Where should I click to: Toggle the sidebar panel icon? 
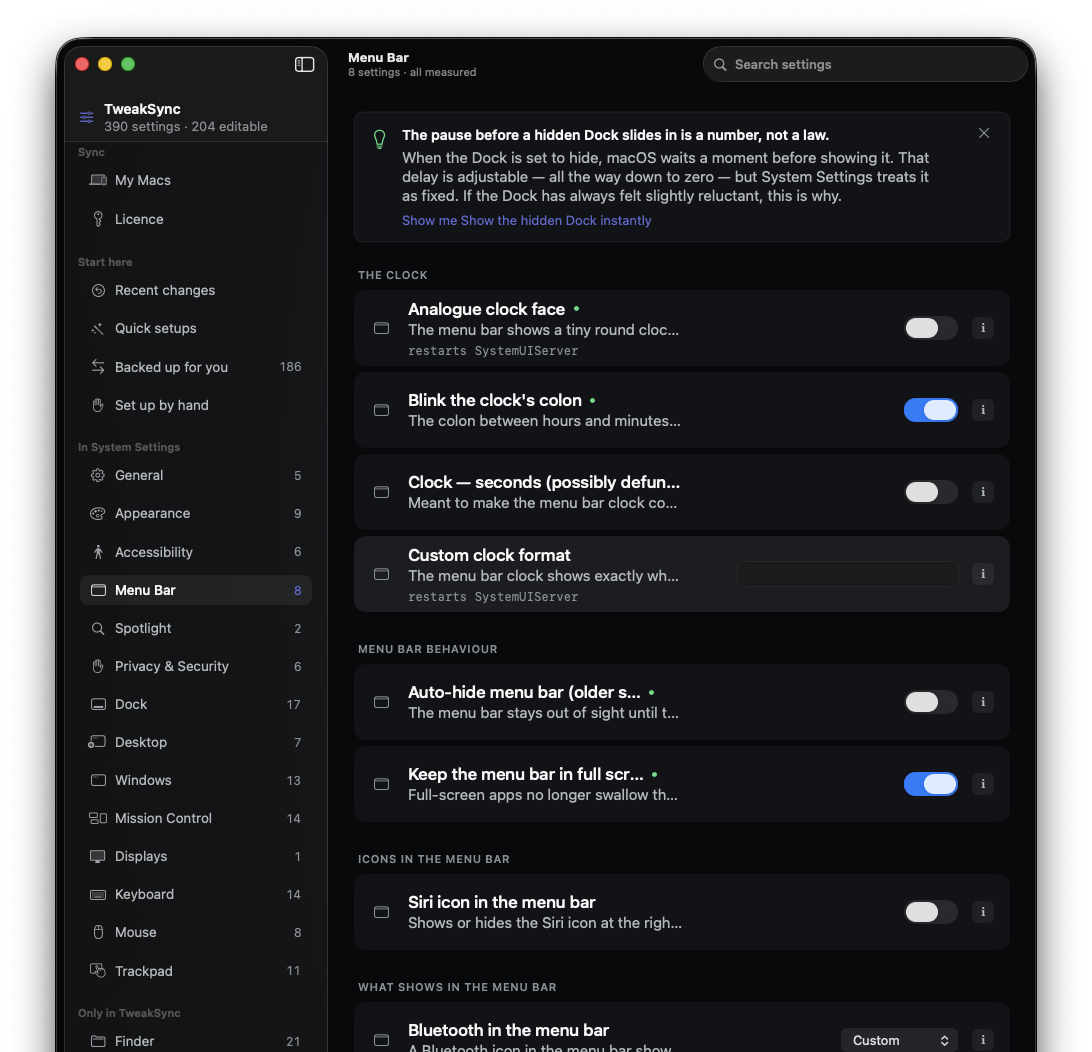[x=304, y=64]
